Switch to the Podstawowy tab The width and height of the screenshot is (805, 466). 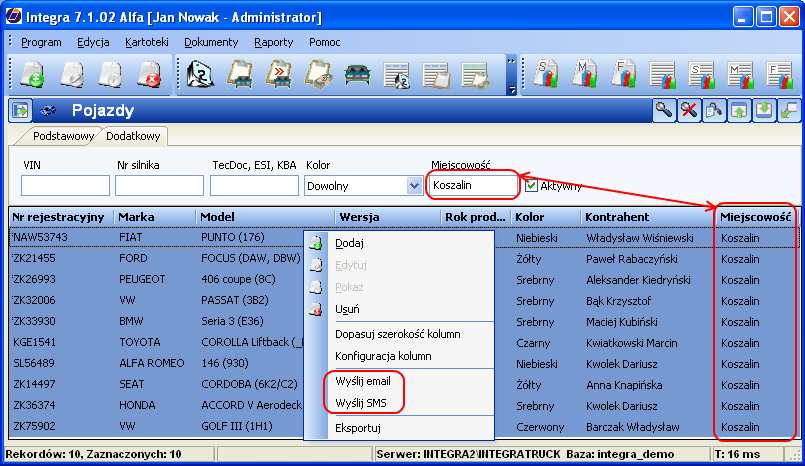point(63,136)
